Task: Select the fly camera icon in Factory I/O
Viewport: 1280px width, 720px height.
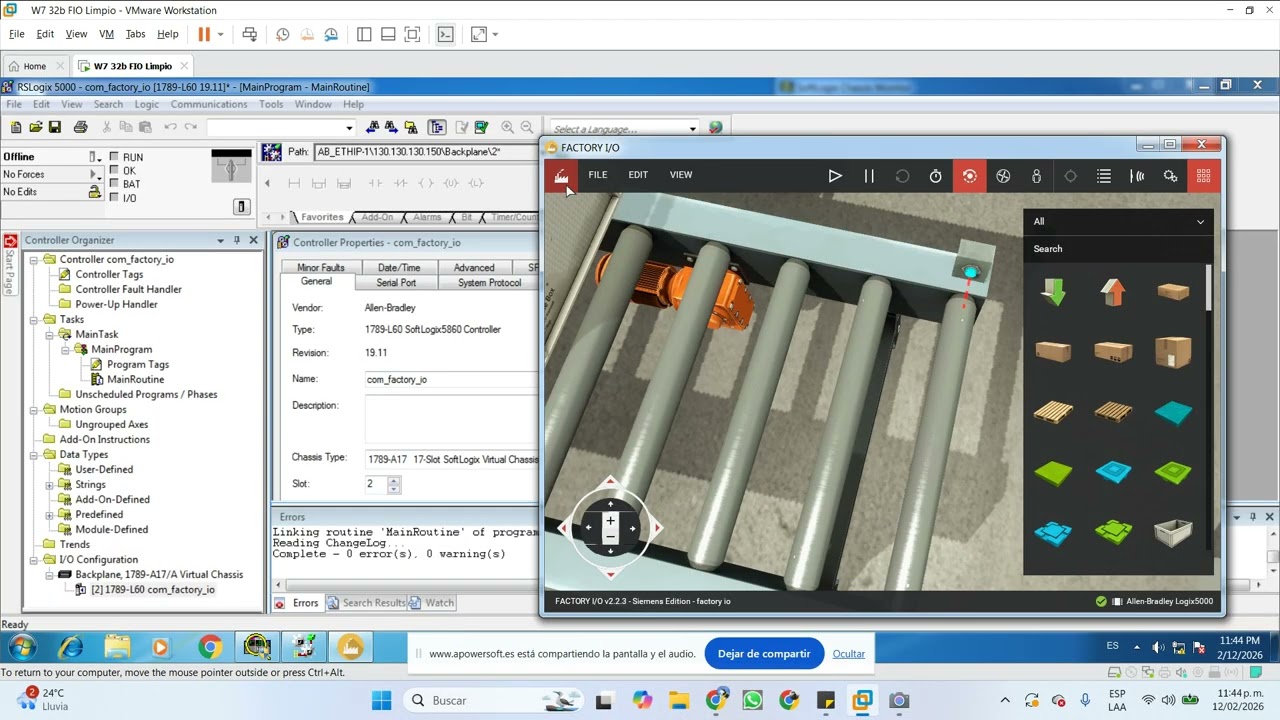Action: click(x=1003, y=176)
